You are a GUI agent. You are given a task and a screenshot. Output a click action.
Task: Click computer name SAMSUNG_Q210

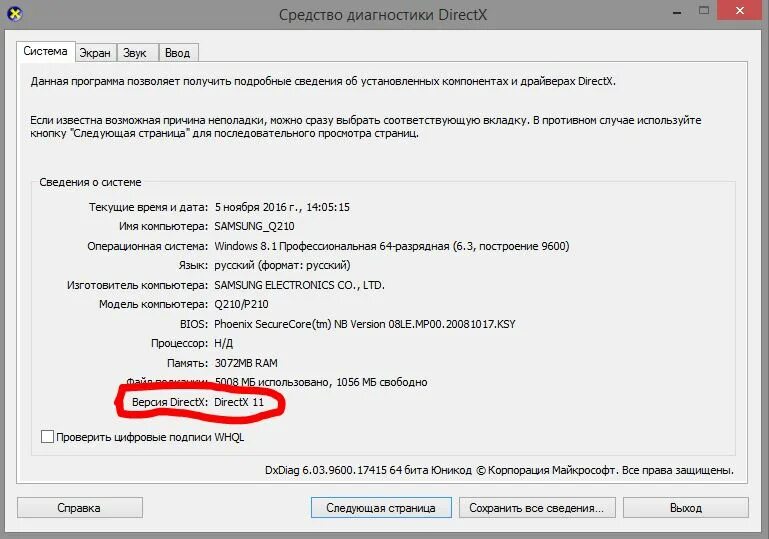tap(255, 227)
